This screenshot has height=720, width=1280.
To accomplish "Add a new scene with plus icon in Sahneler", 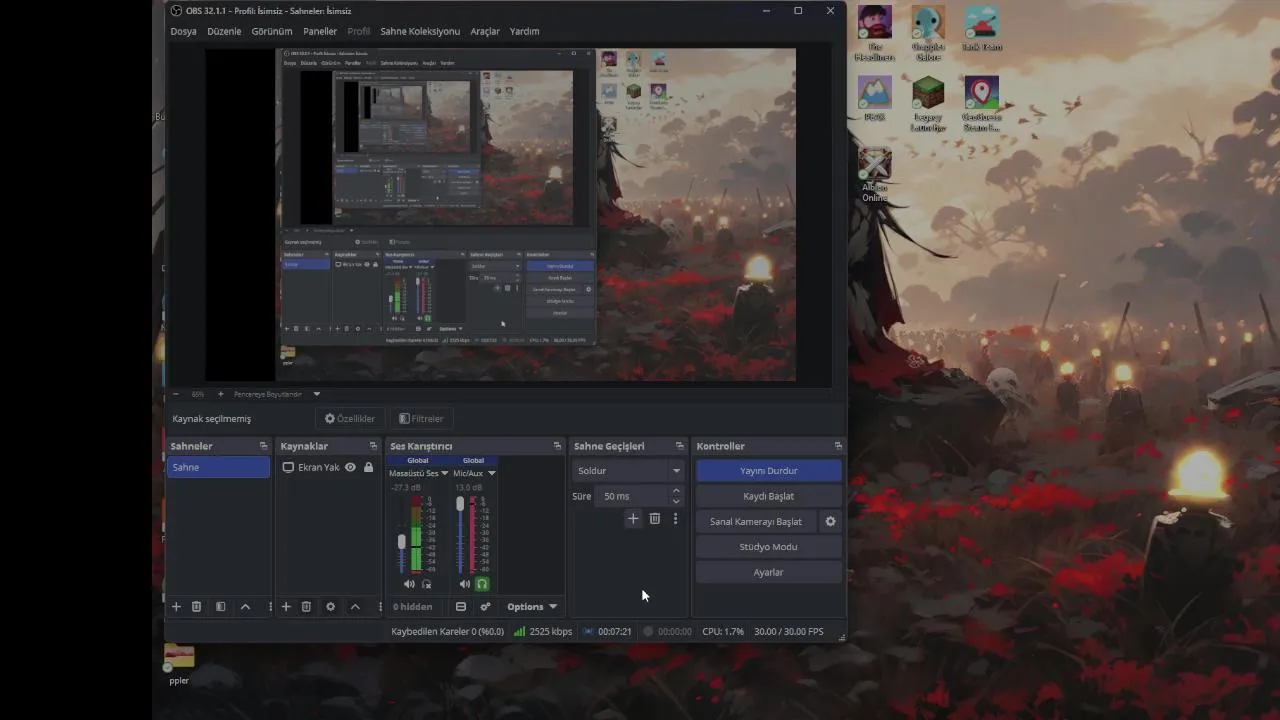I will pos(176,607).
